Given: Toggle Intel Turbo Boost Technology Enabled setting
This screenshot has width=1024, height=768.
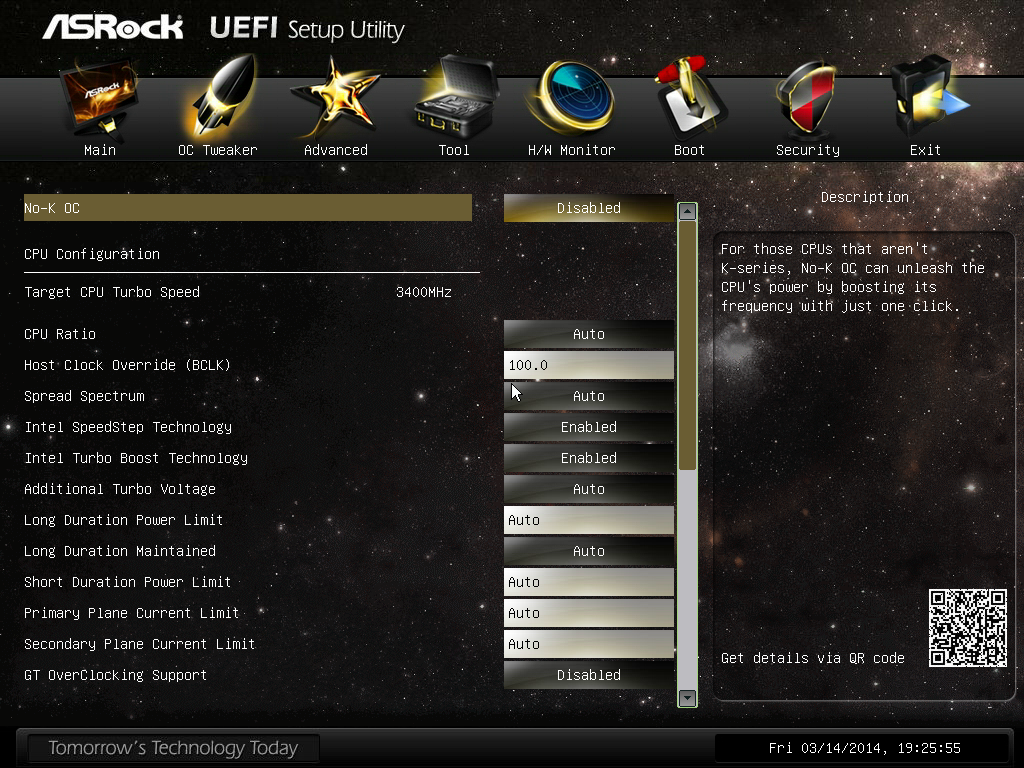Looking at the screenshot, I should tap(588, 458).
